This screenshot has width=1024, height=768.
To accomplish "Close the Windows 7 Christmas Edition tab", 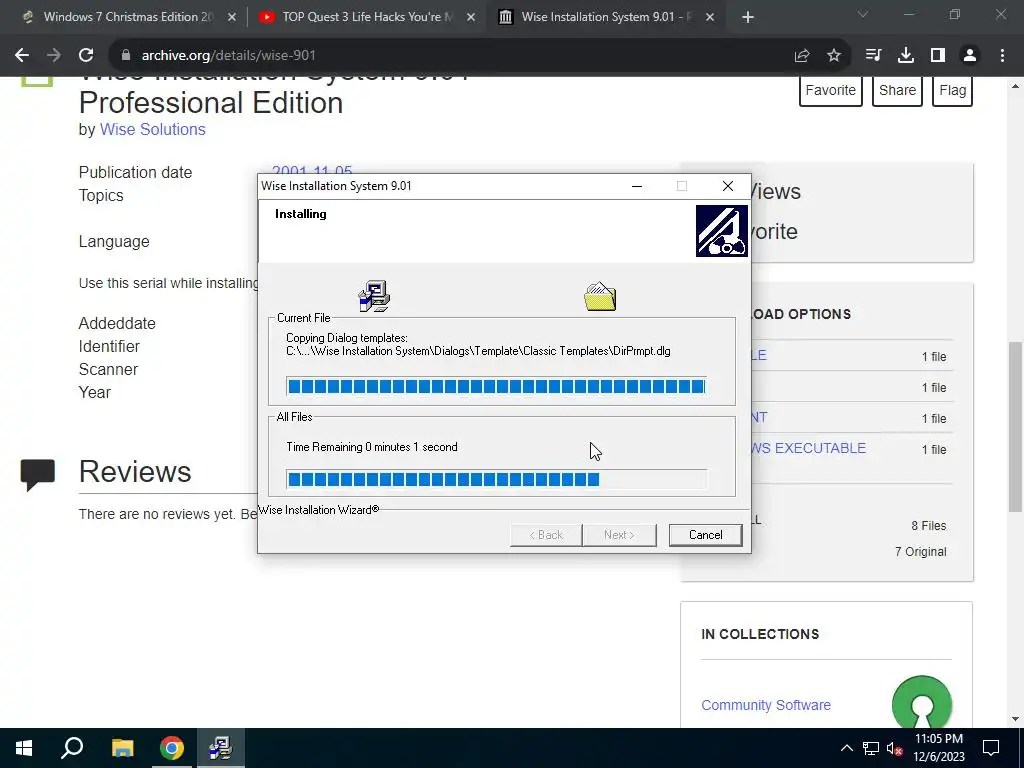I will point(232,18).
